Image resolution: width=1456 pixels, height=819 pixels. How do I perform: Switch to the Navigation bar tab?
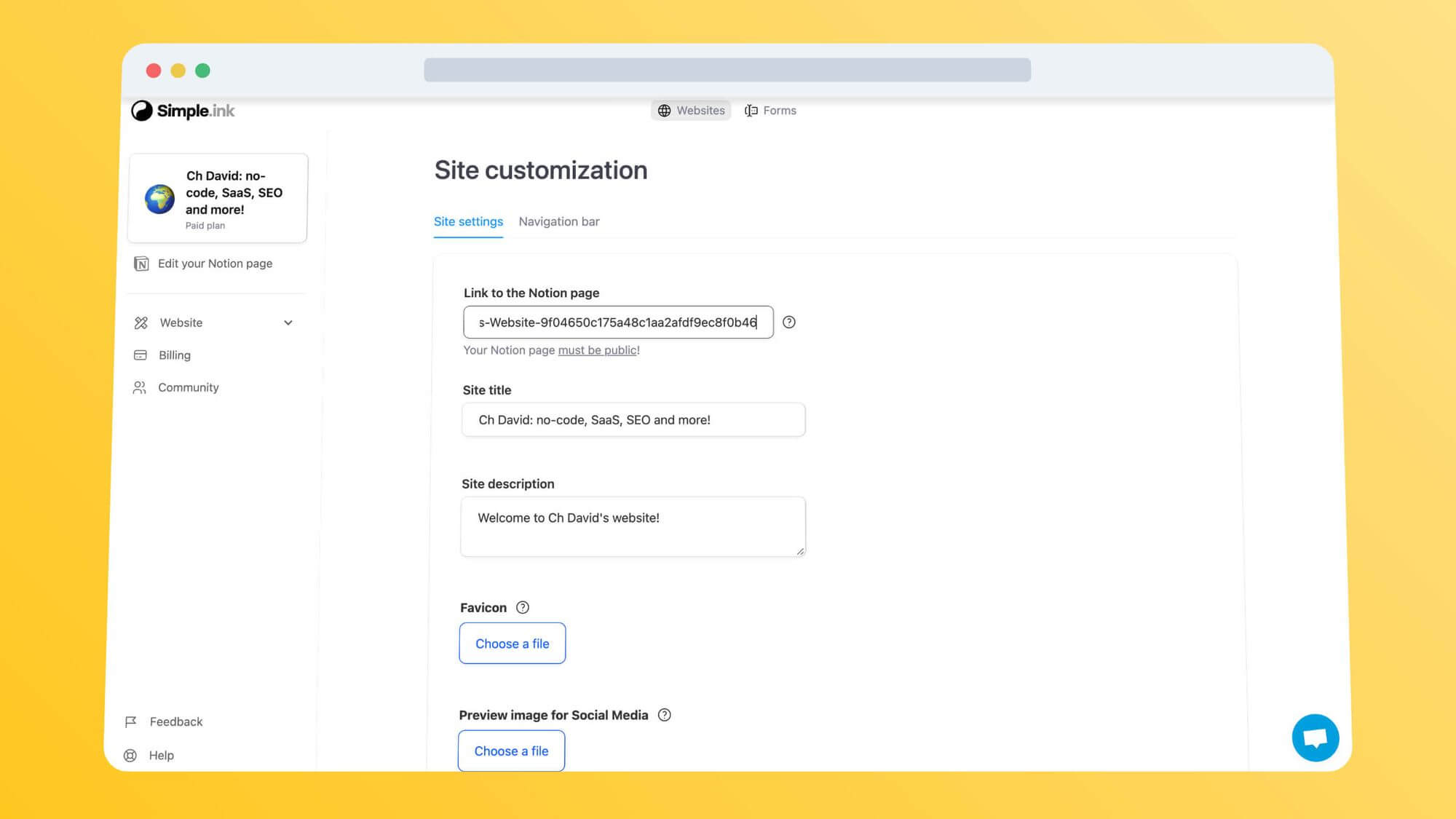[x=558, y=221]
